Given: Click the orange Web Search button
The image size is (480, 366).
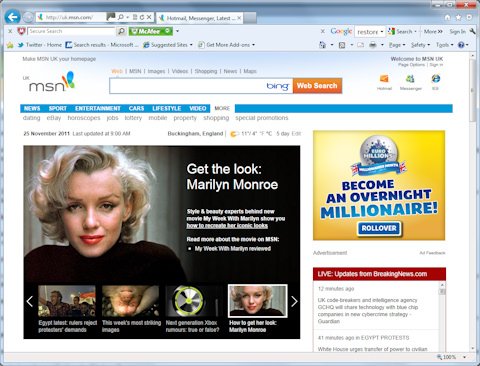Looking at the screenshot, I should pyautogui.click(x=317, y=86).
